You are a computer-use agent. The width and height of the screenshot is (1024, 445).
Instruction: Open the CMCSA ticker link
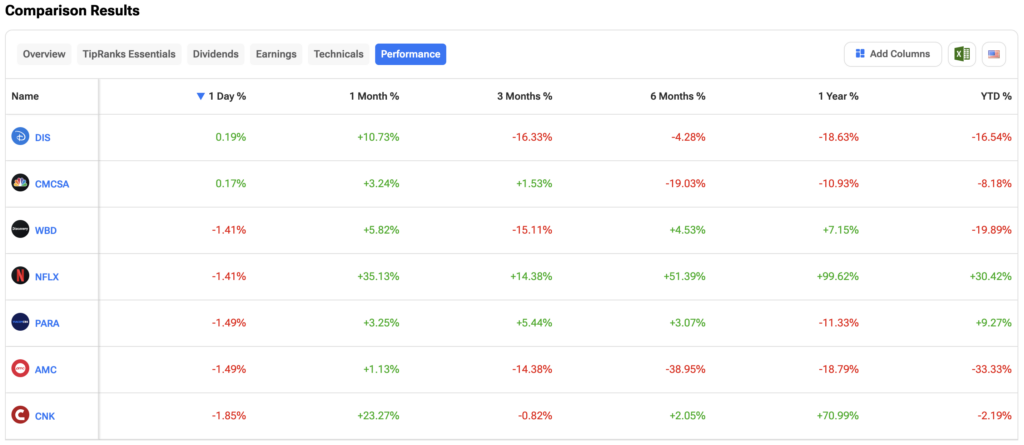[x=52, y=183]
